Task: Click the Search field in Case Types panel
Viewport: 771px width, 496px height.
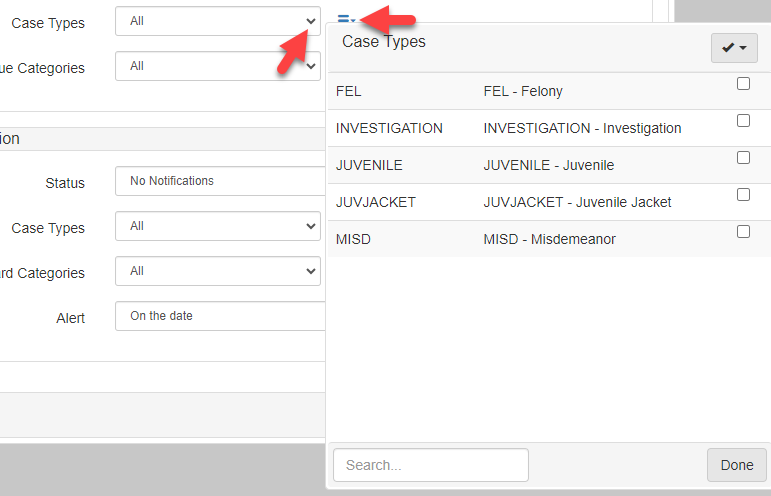Action: [430, 465]
